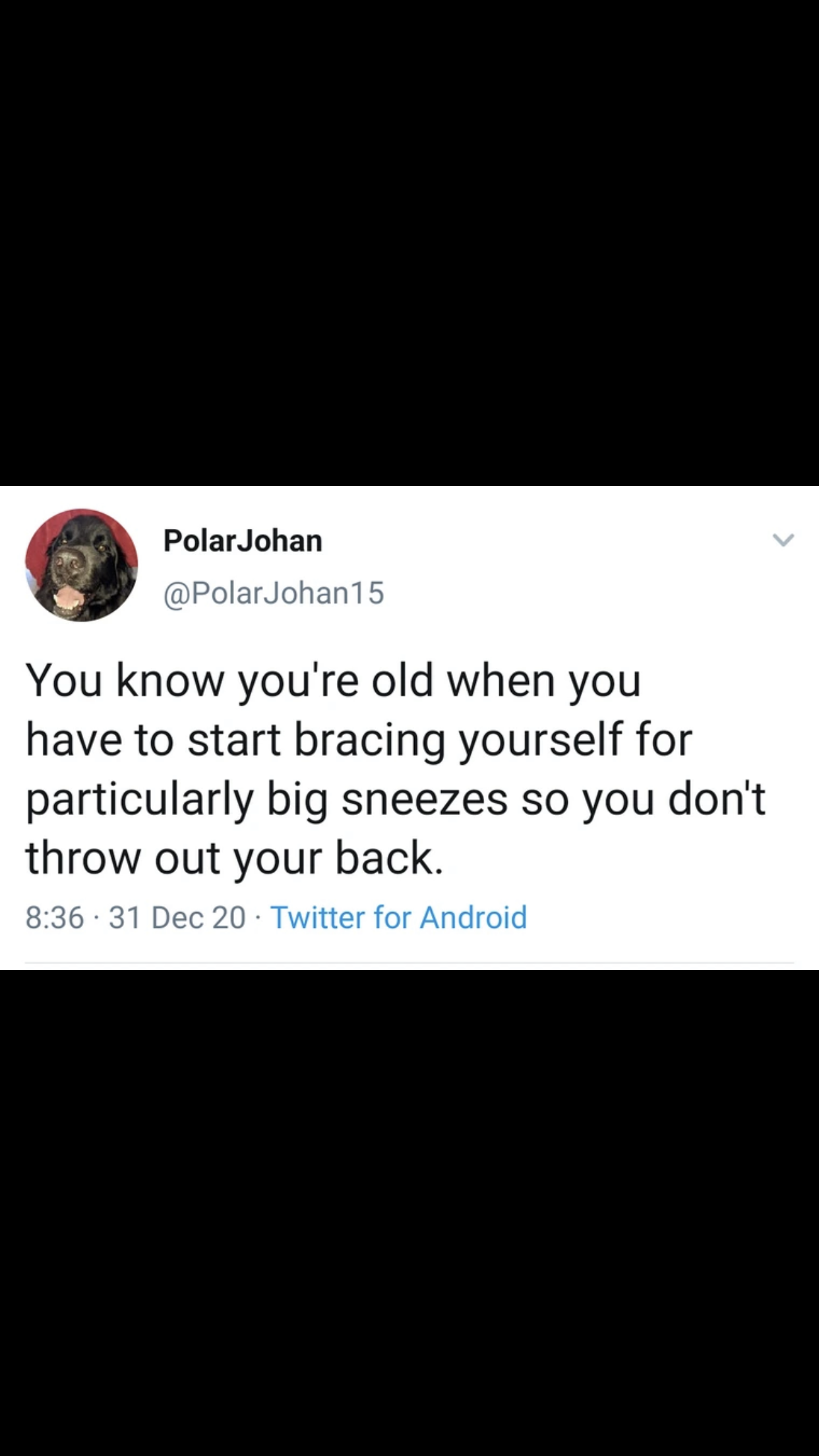Viewport: 819px width, 1456px height.
Task: Click the 31 Dec 20 date
Action: coord(177,917)
